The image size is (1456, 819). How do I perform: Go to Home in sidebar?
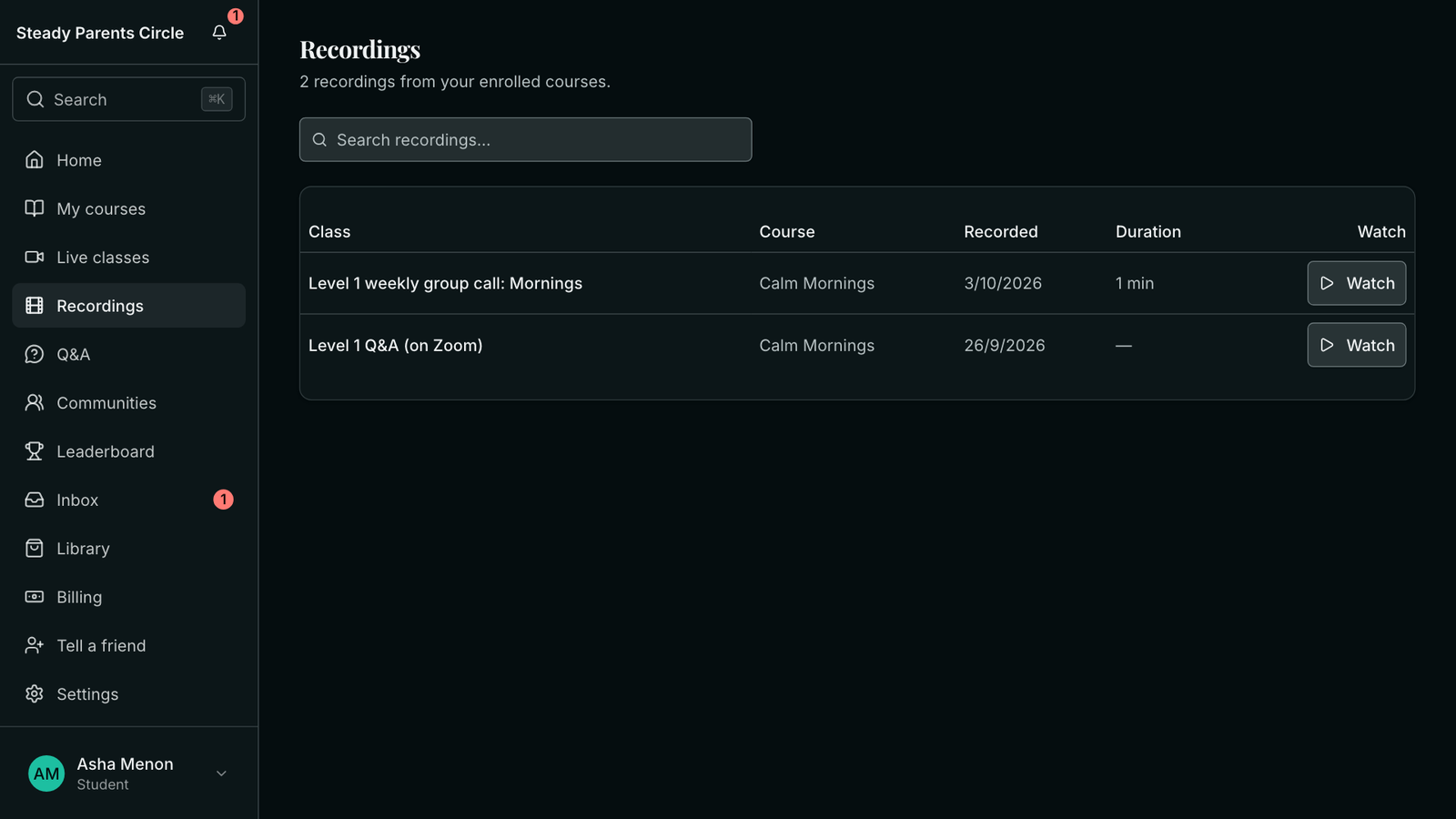click(x=129, y=160)
